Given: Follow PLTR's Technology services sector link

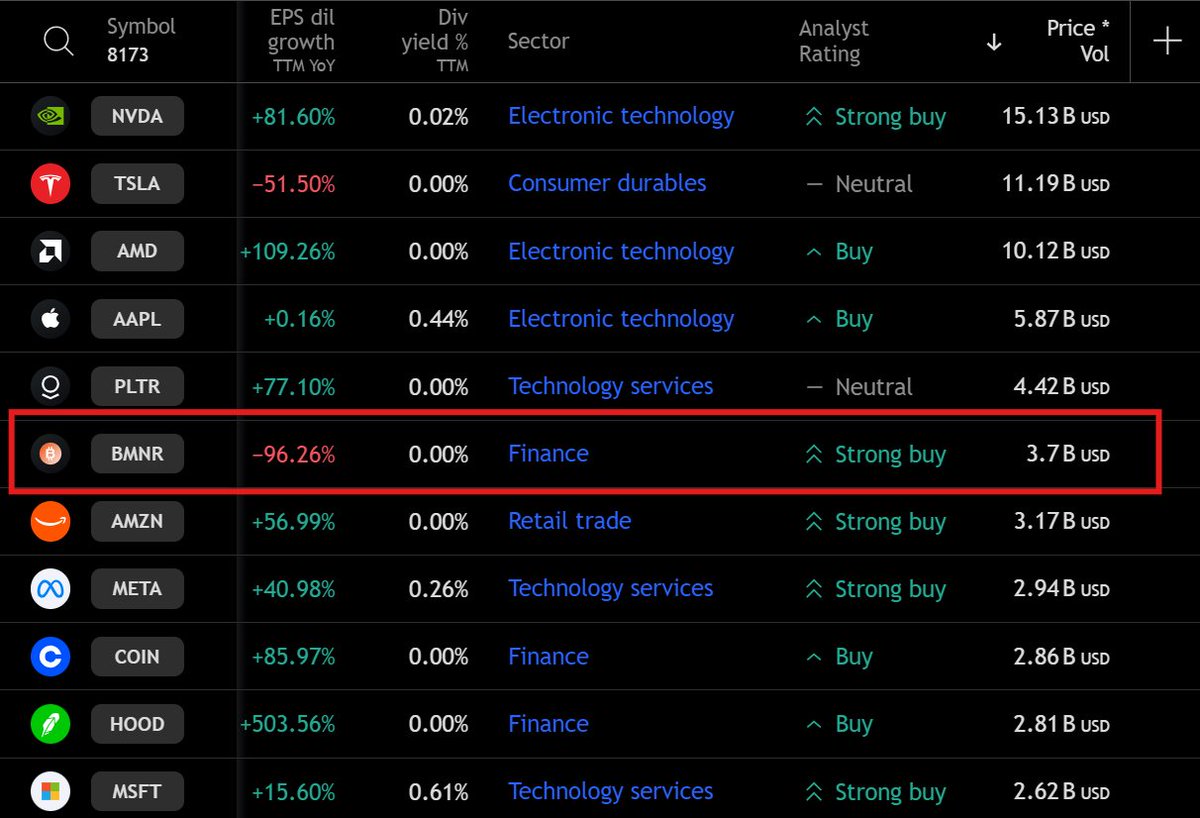Looking at the screenshot, I should [611, 386].
